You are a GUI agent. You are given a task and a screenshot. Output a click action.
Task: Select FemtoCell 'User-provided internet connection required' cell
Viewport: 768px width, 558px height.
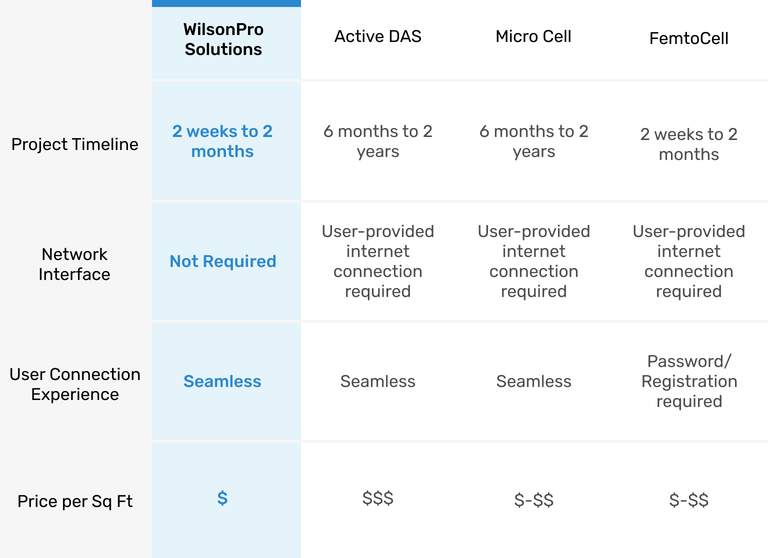click(x=689, y=262)
